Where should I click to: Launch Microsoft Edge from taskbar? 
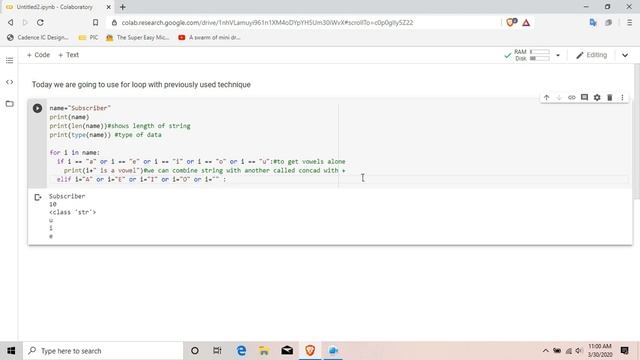[x=241, y=351]
